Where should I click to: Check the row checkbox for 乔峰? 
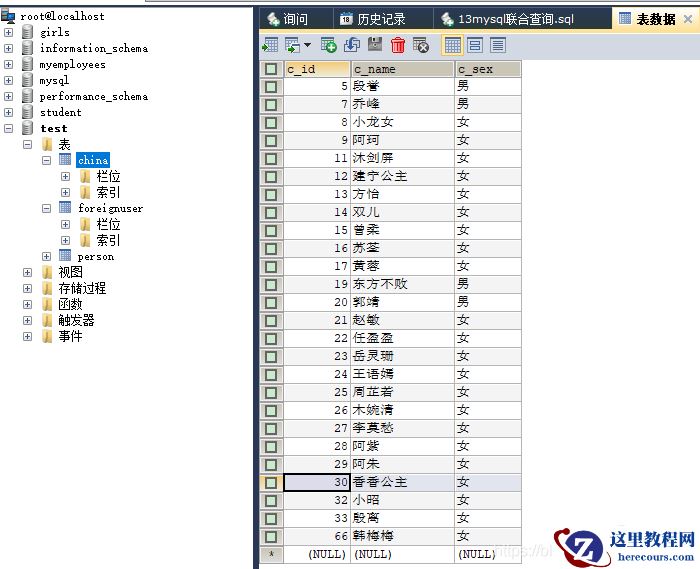pos(271,104)
